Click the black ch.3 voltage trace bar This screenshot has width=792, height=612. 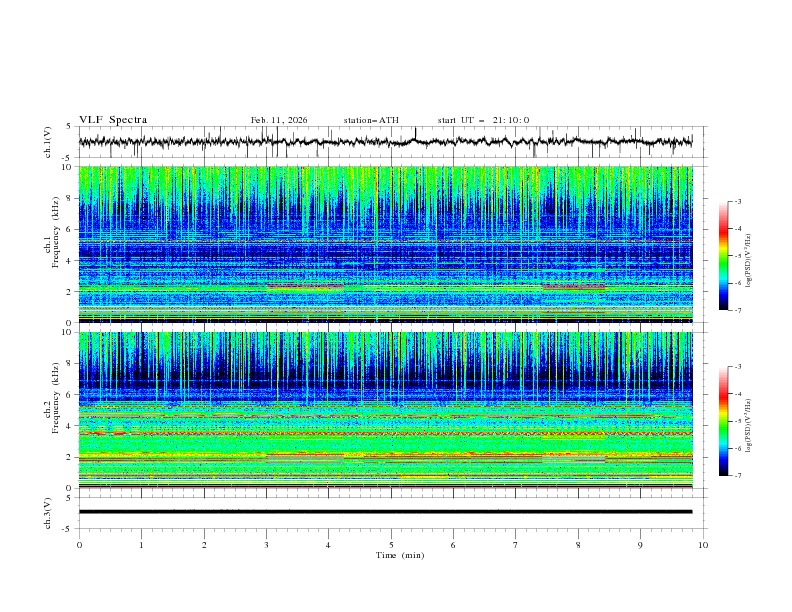coord(385,512)
